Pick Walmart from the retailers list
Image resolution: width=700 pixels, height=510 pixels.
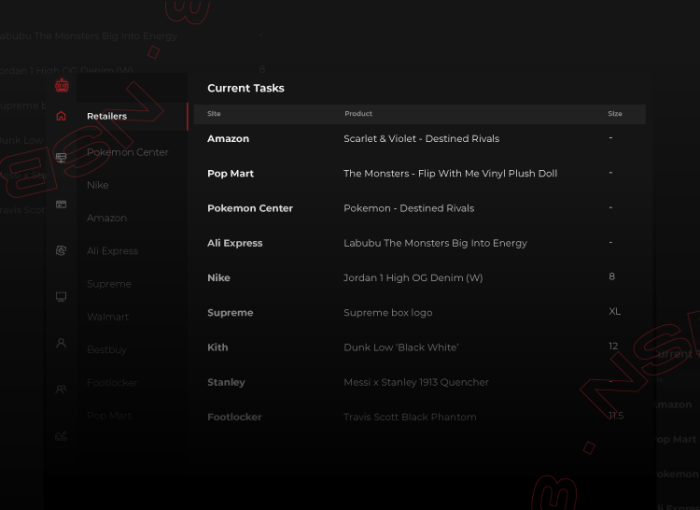[x=107, y=317]
